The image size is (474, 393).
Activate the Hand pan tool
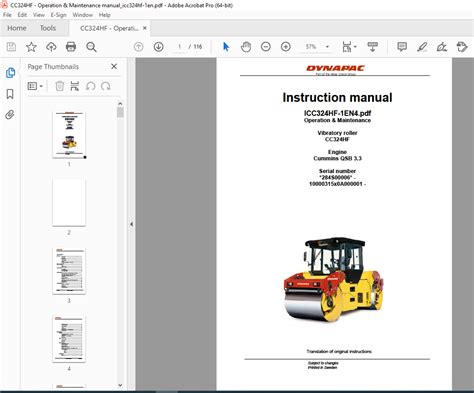246,47
